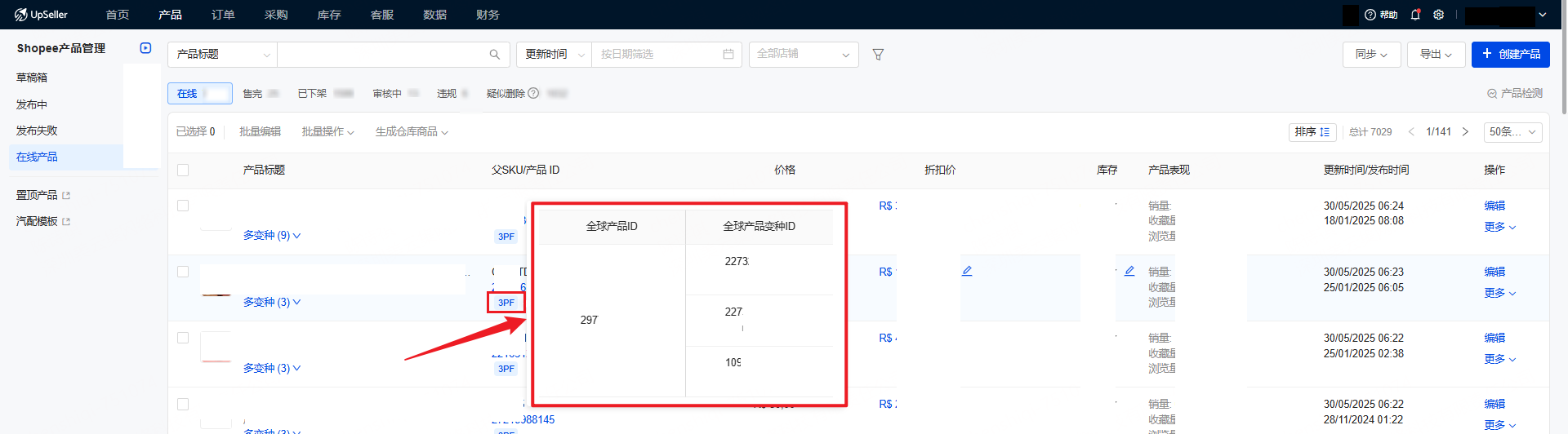Viewport: 1568px width, 434px height.
Task: Click discount price pencil icon in 06:23 row
Action: [x=967, y=271]
